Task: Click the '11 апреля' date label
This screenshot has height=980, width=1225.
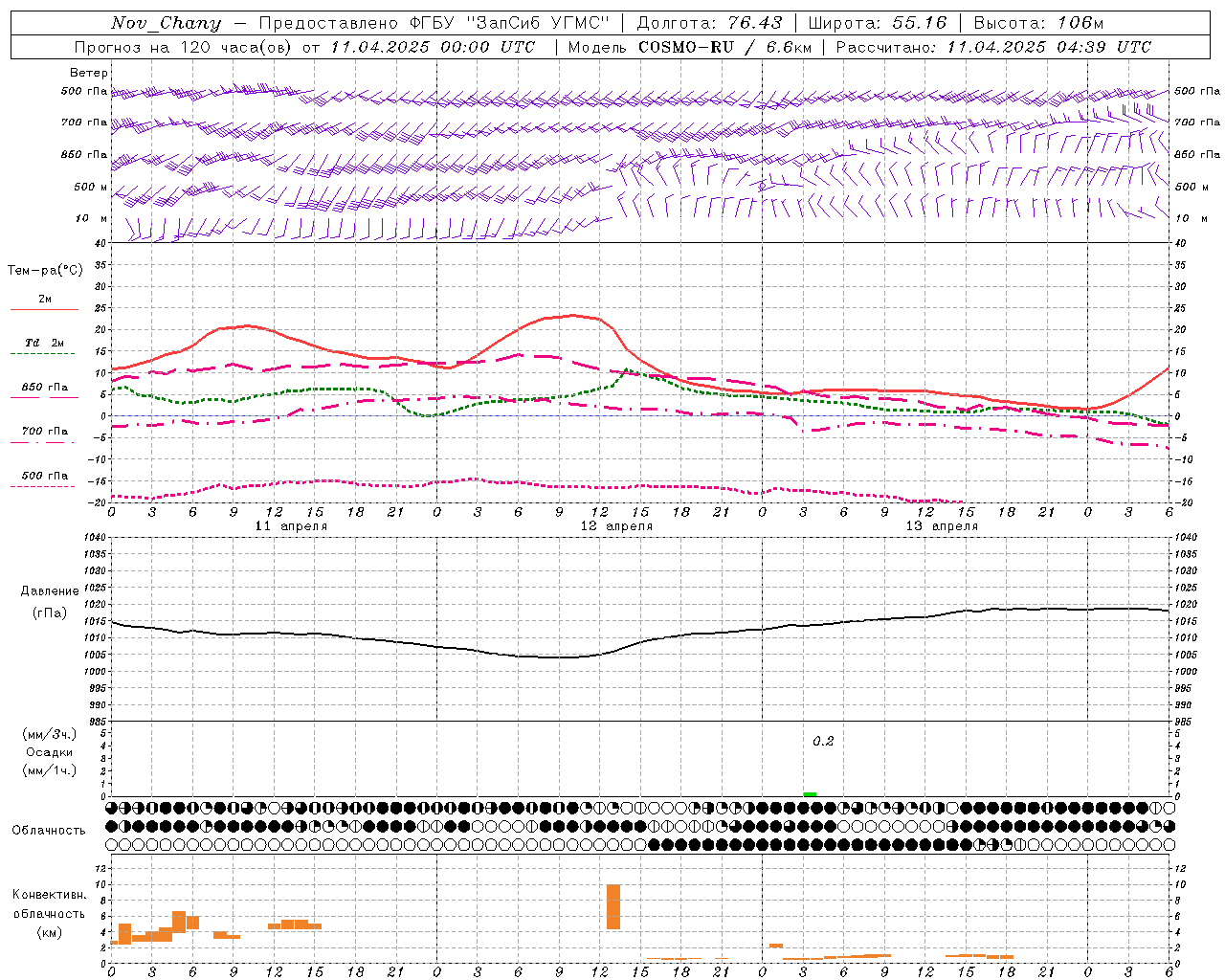Action: 292,526
